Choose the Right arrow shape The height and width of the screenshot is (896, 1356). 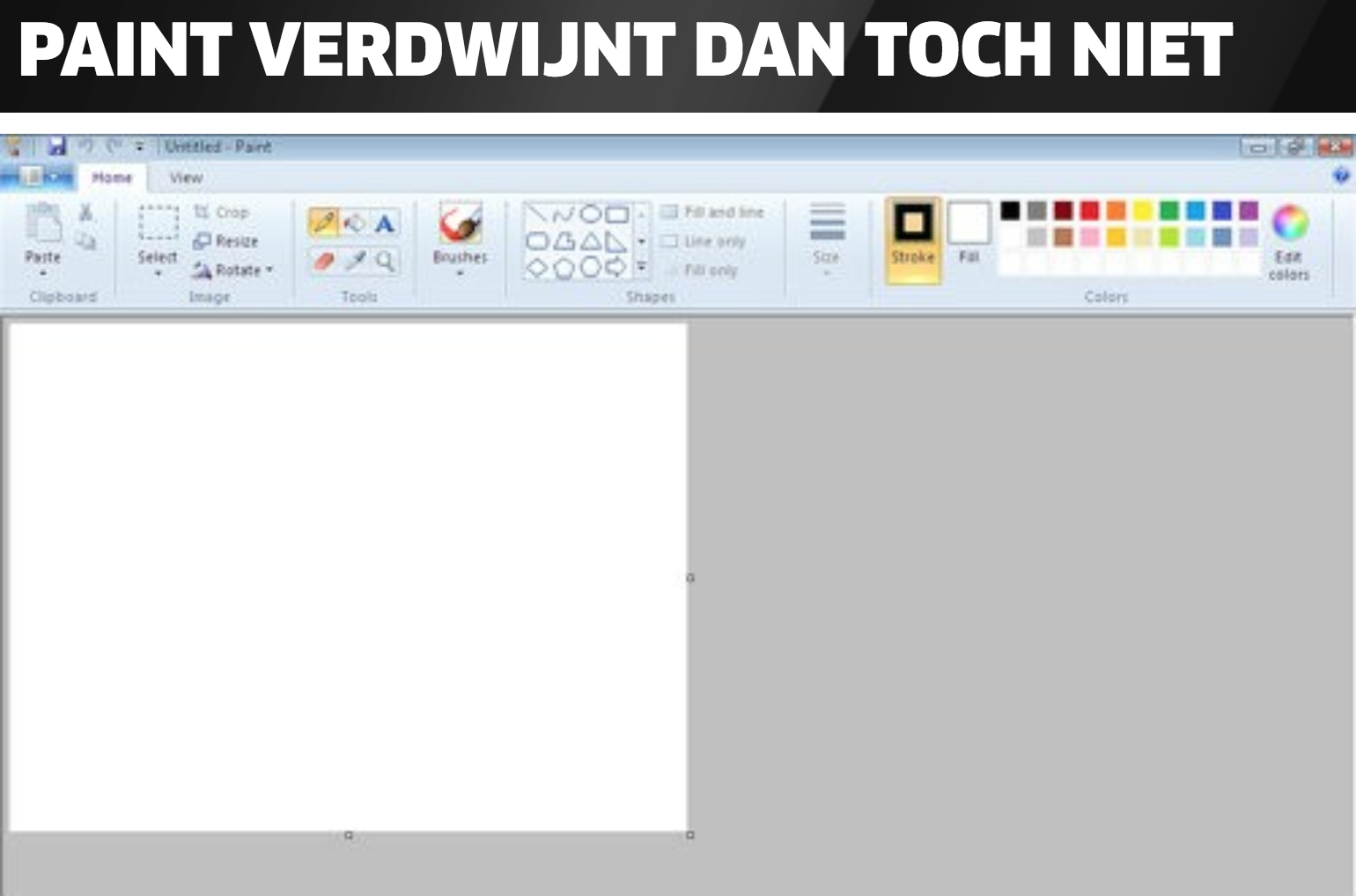point(616,268)
